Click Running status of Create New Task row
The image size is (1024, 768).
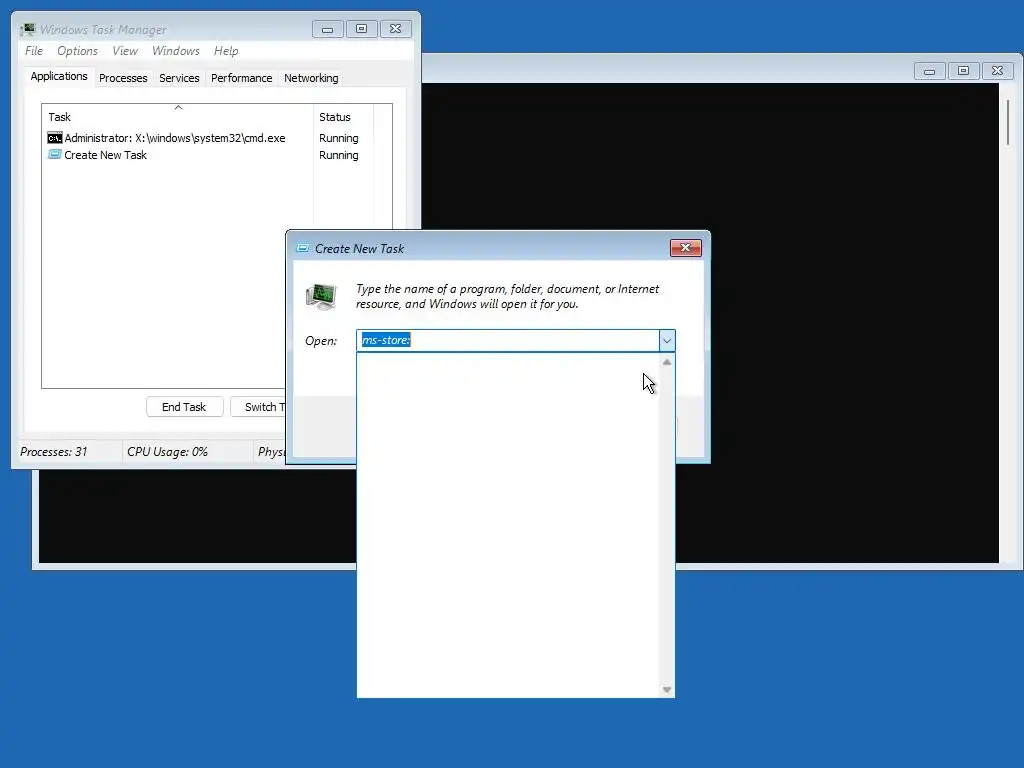click(338, 155)
